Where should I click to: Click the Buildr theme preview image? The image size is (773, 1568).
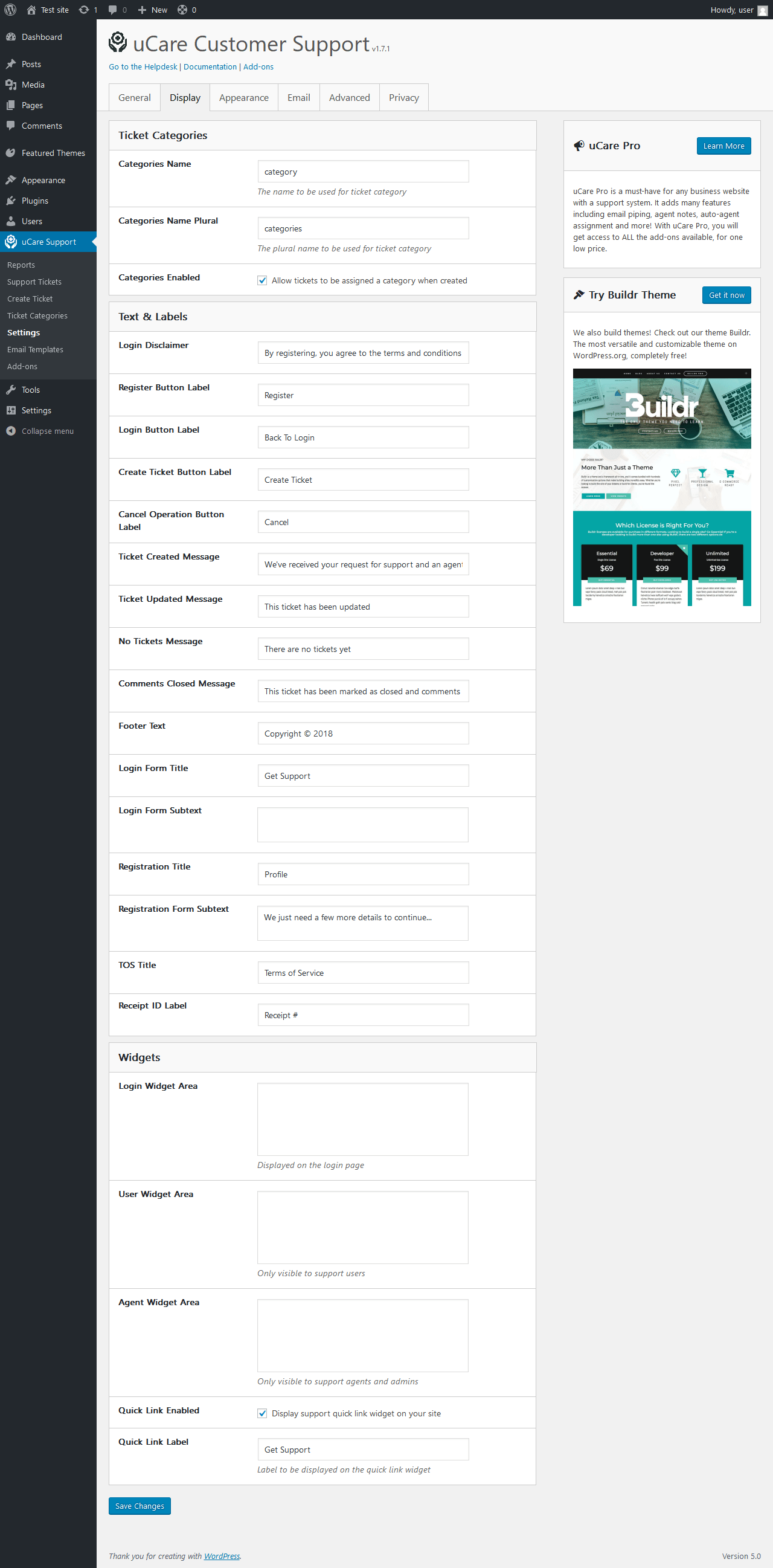[x=662, y=488]
